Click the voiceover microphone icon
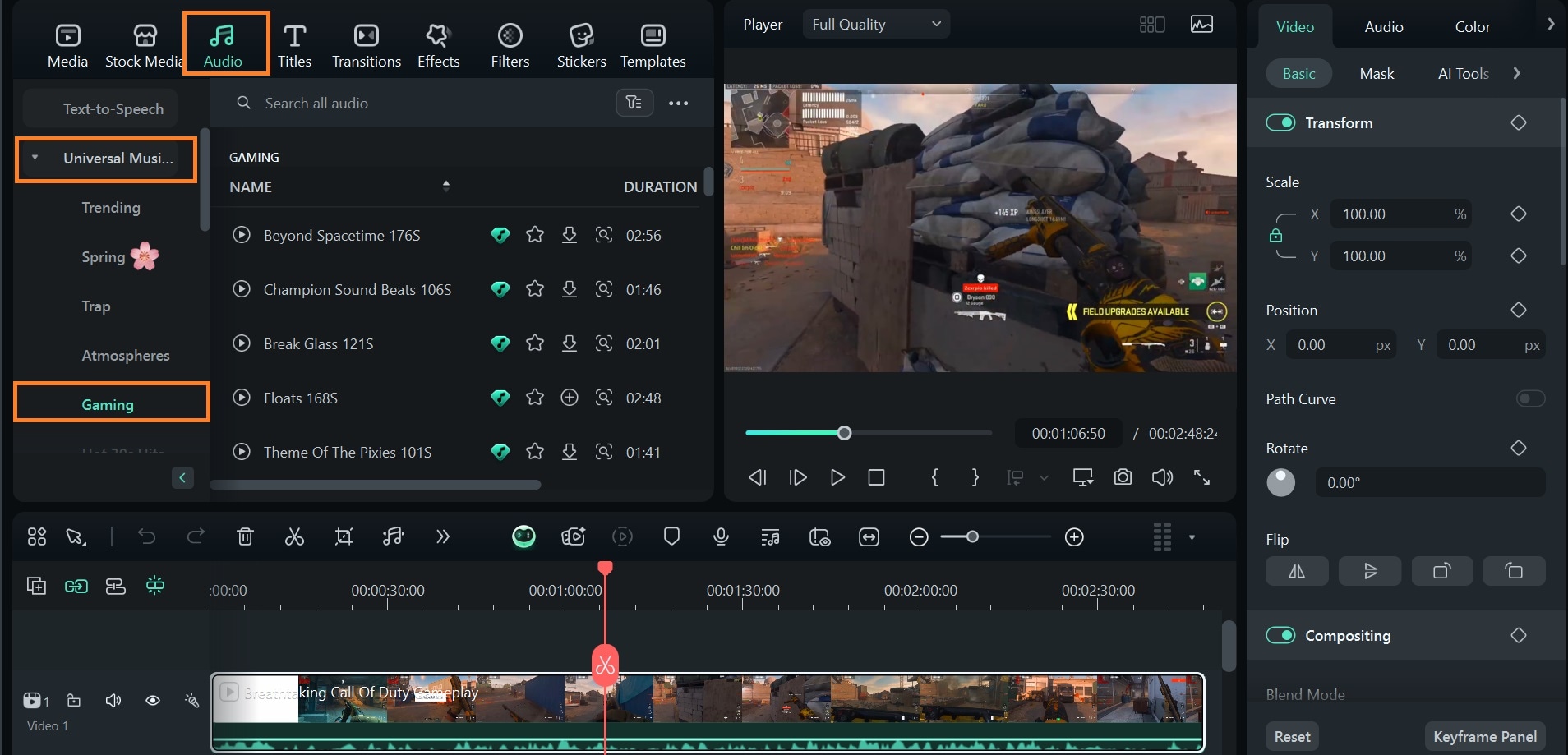 721,537
